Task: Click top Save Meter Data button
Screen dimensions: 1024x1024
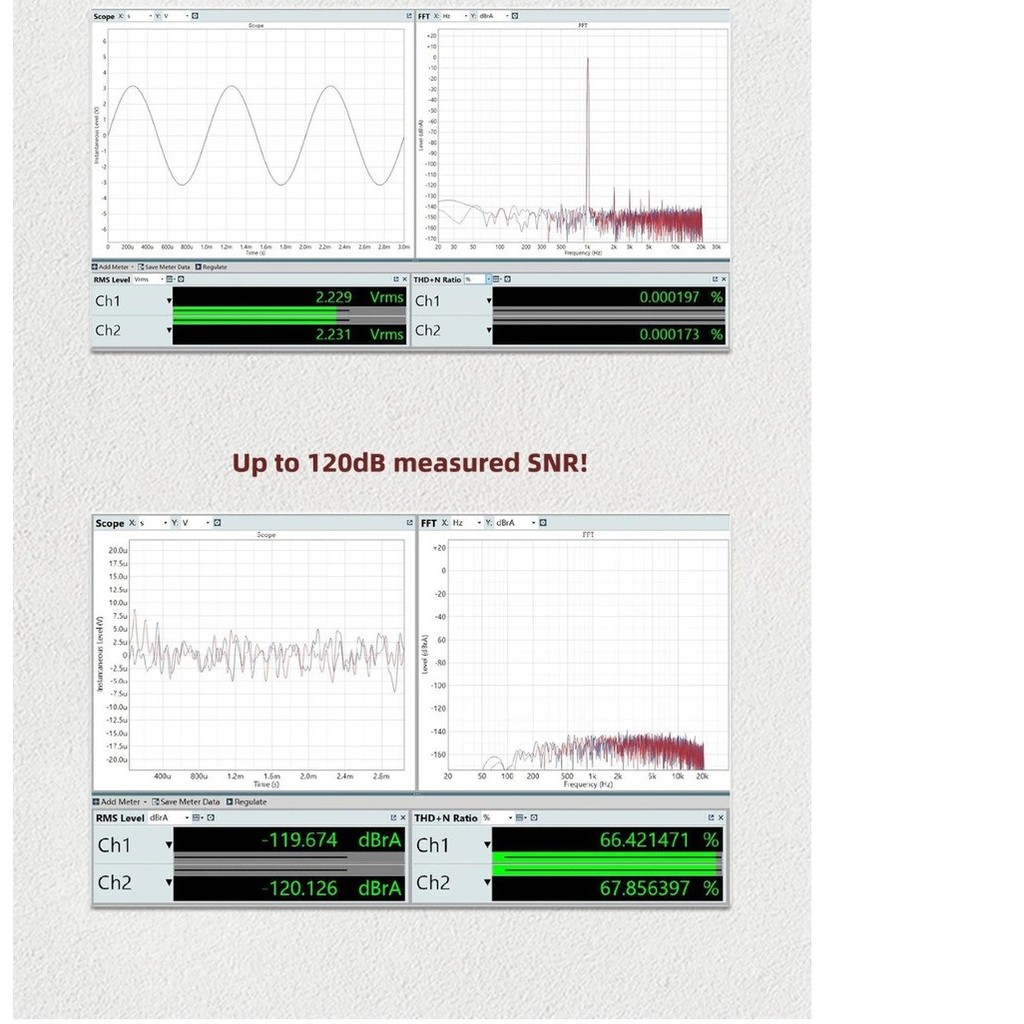Action: click(165, 267)
